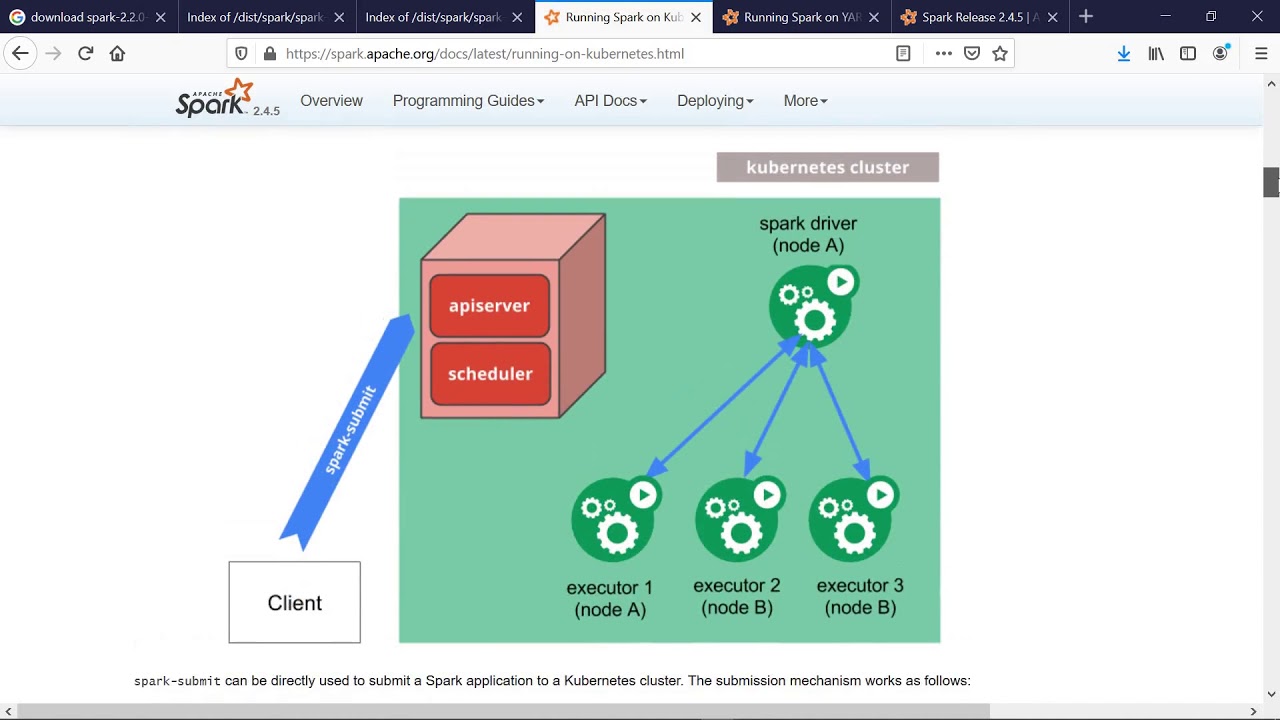
Task: Toggle reader view icon
Action: click(x=903, y=54)
